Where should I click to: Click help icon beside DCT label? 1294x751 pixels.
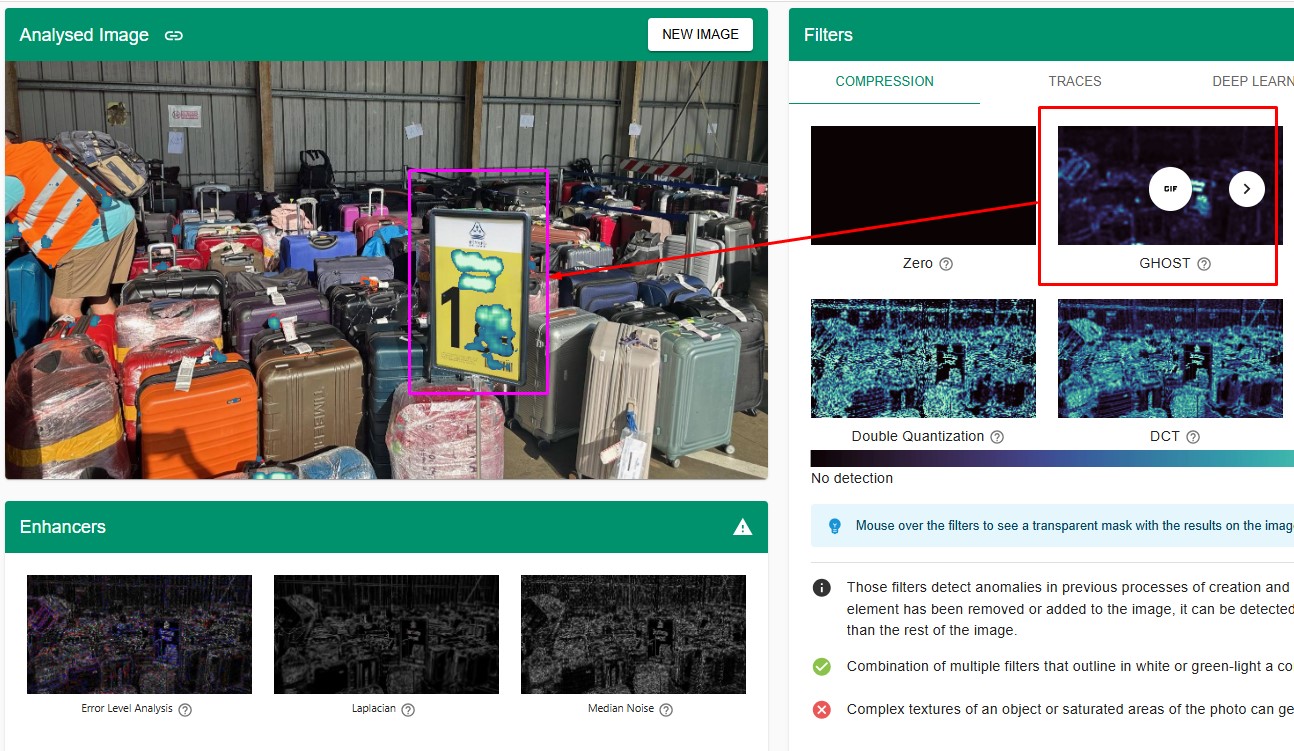pyautogui.click(x=1193, y=437)
